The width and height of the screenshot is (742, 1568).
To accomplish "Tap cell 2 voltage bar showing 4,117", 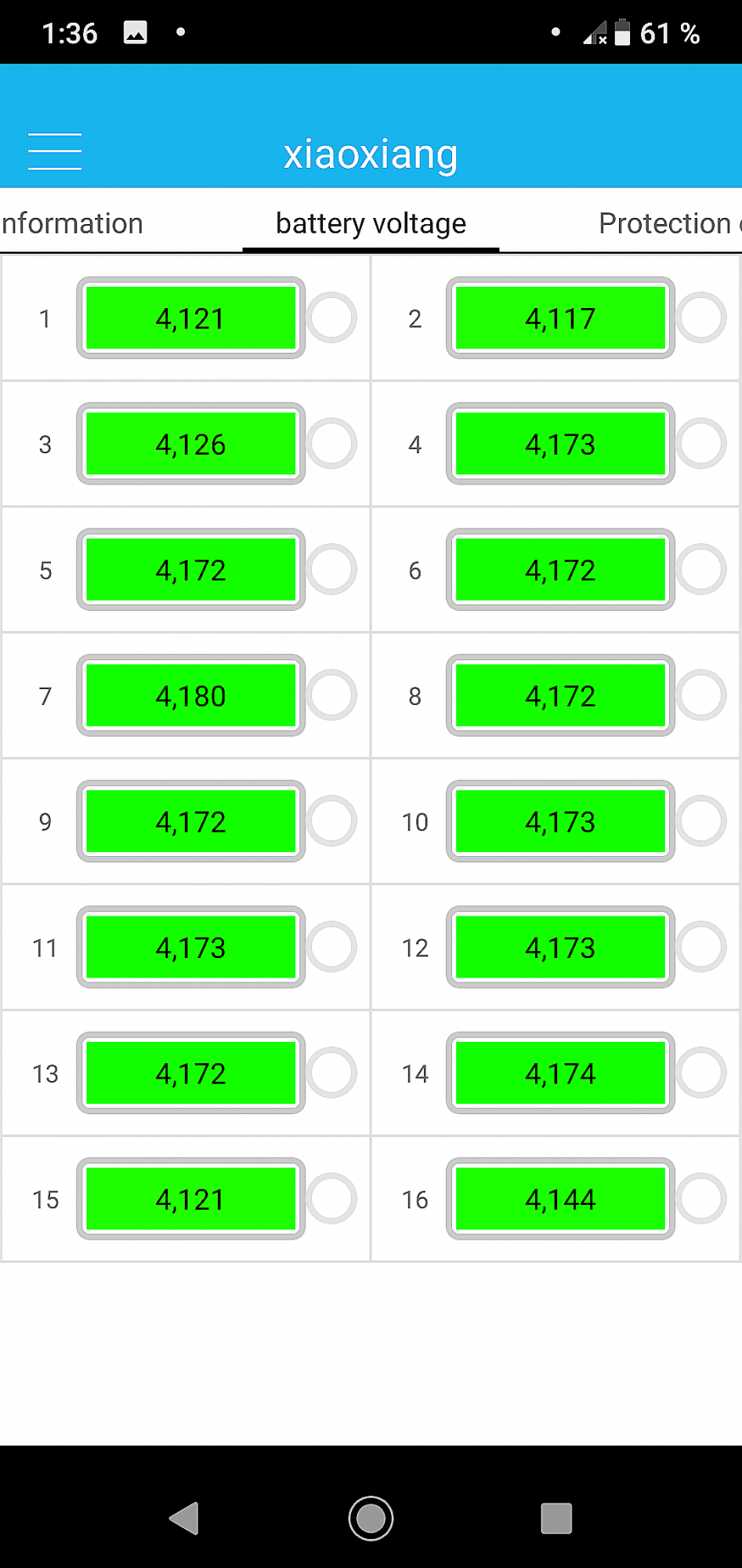I will (560, 318).
